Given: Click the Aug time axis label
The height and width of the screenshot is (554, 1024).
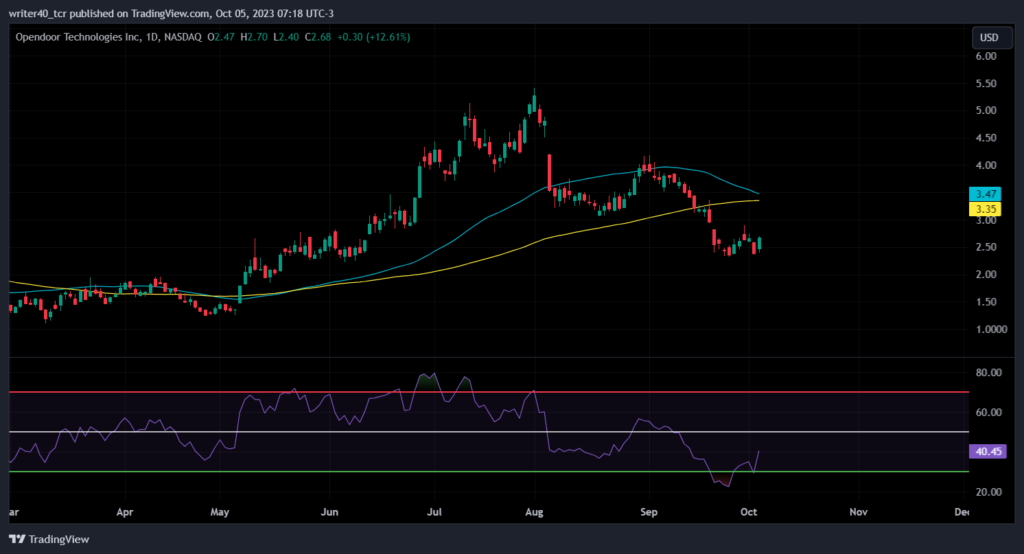Looking at the screenshot, I should click(534, 512).
